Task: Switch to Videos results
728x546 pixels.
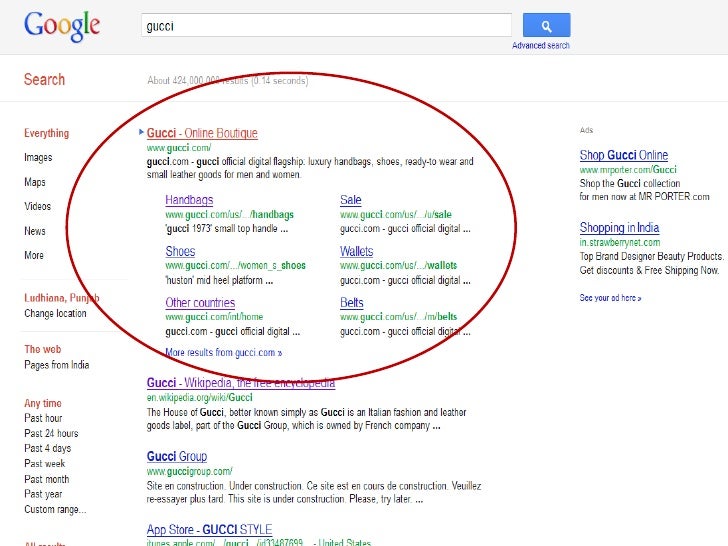Action: [x=38, y=206]
